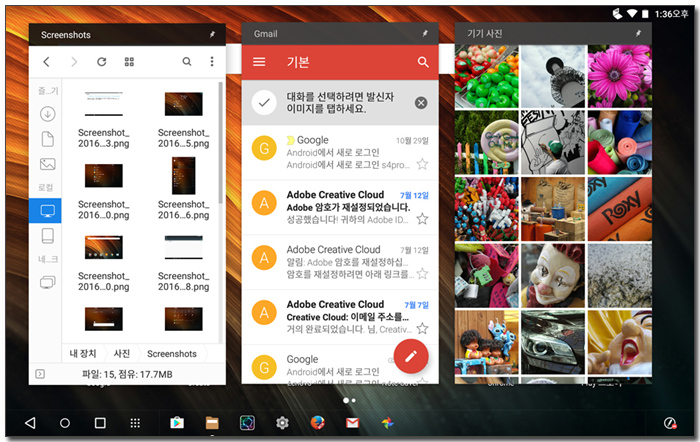Open Images in the file manager sidebar
This screenshot has height=442, width=700.
[x=48, y=164]
